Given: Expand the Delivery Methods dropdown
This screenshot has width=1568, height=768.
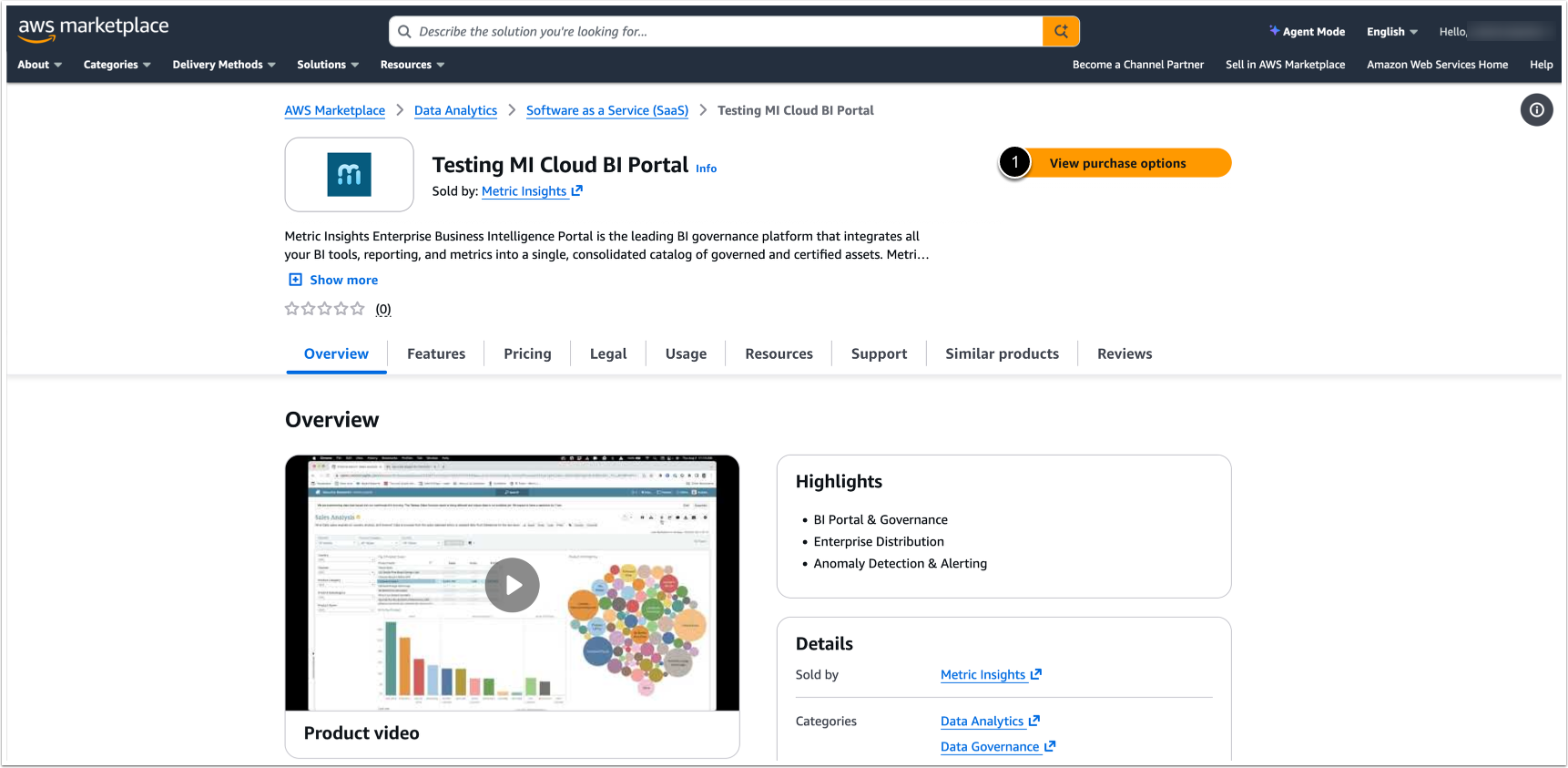Looking at the screenshot, I should pyautogui.click(x=224, y=65).
